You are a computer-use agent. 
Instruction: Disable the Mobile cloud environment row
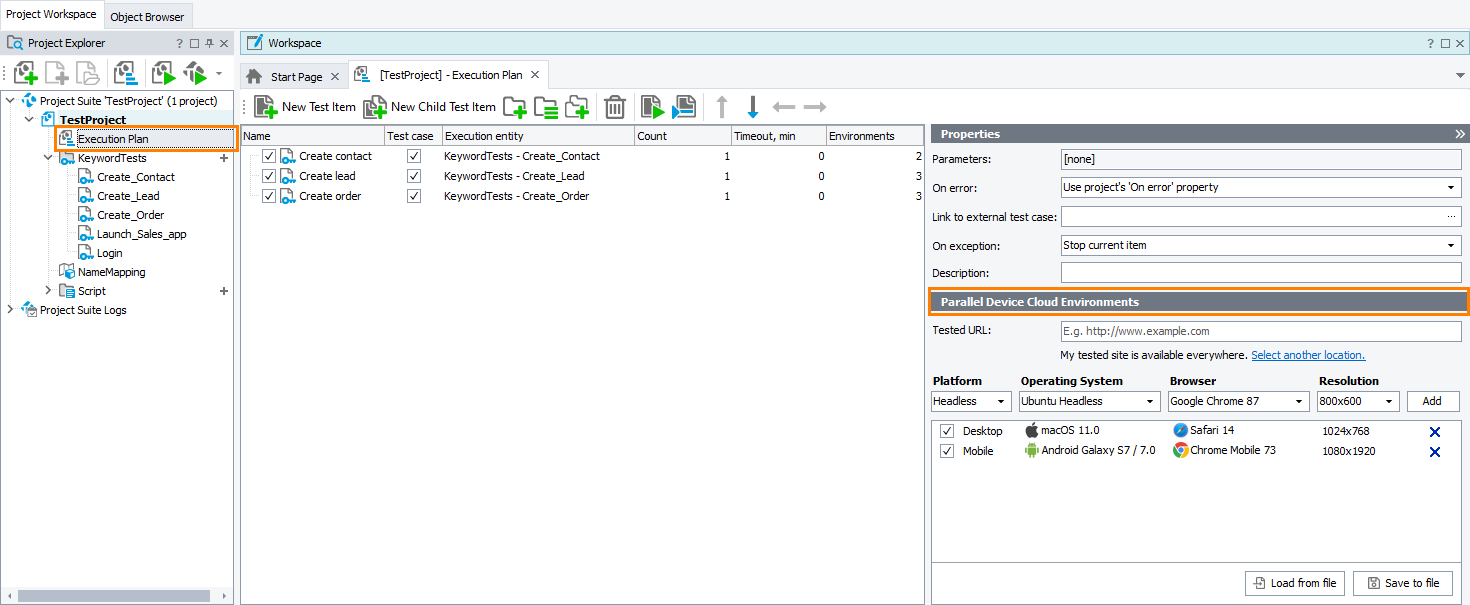tap(947, 451)
